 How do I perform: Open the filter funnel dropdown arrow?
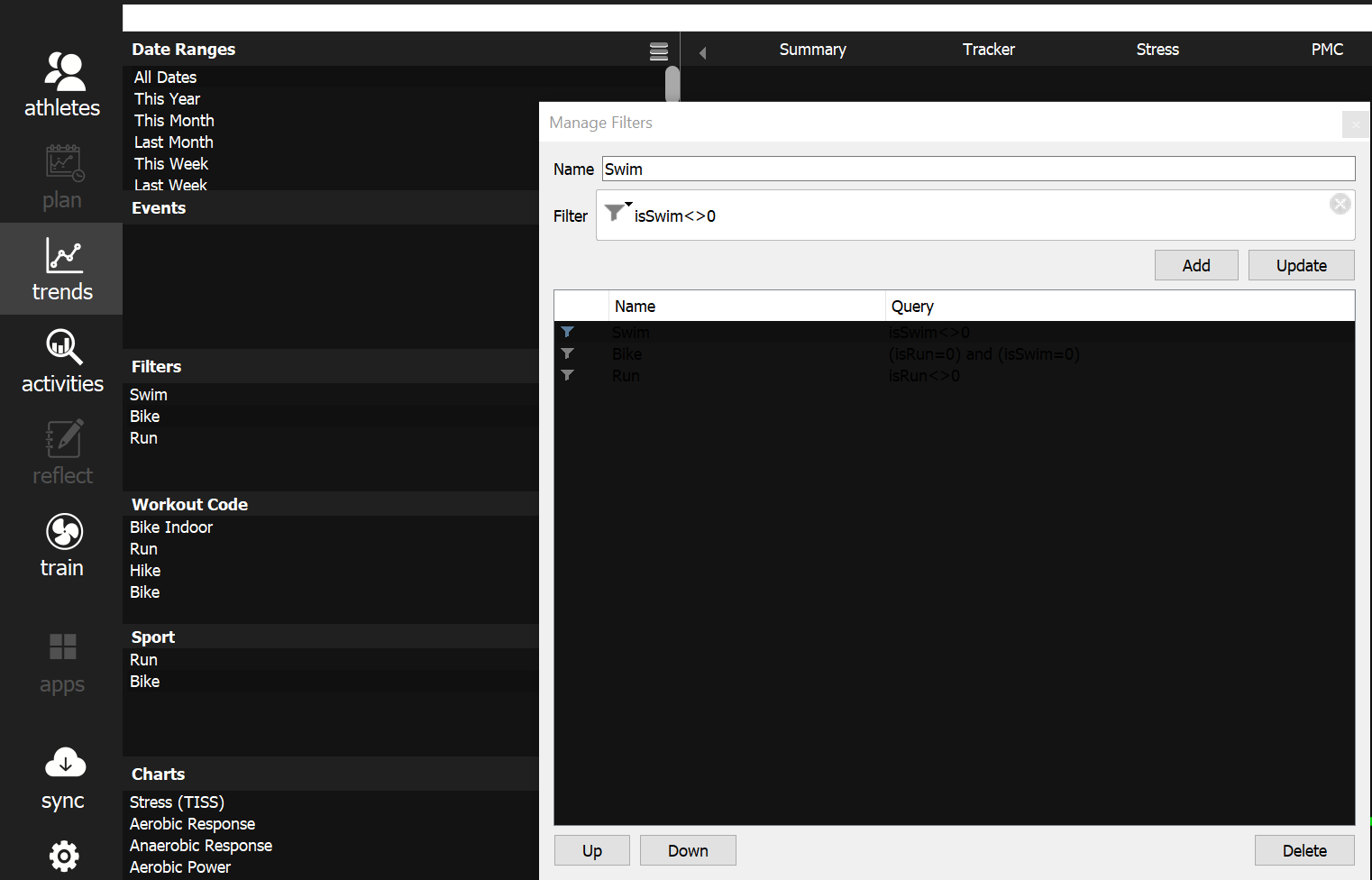tap(628, 205)
